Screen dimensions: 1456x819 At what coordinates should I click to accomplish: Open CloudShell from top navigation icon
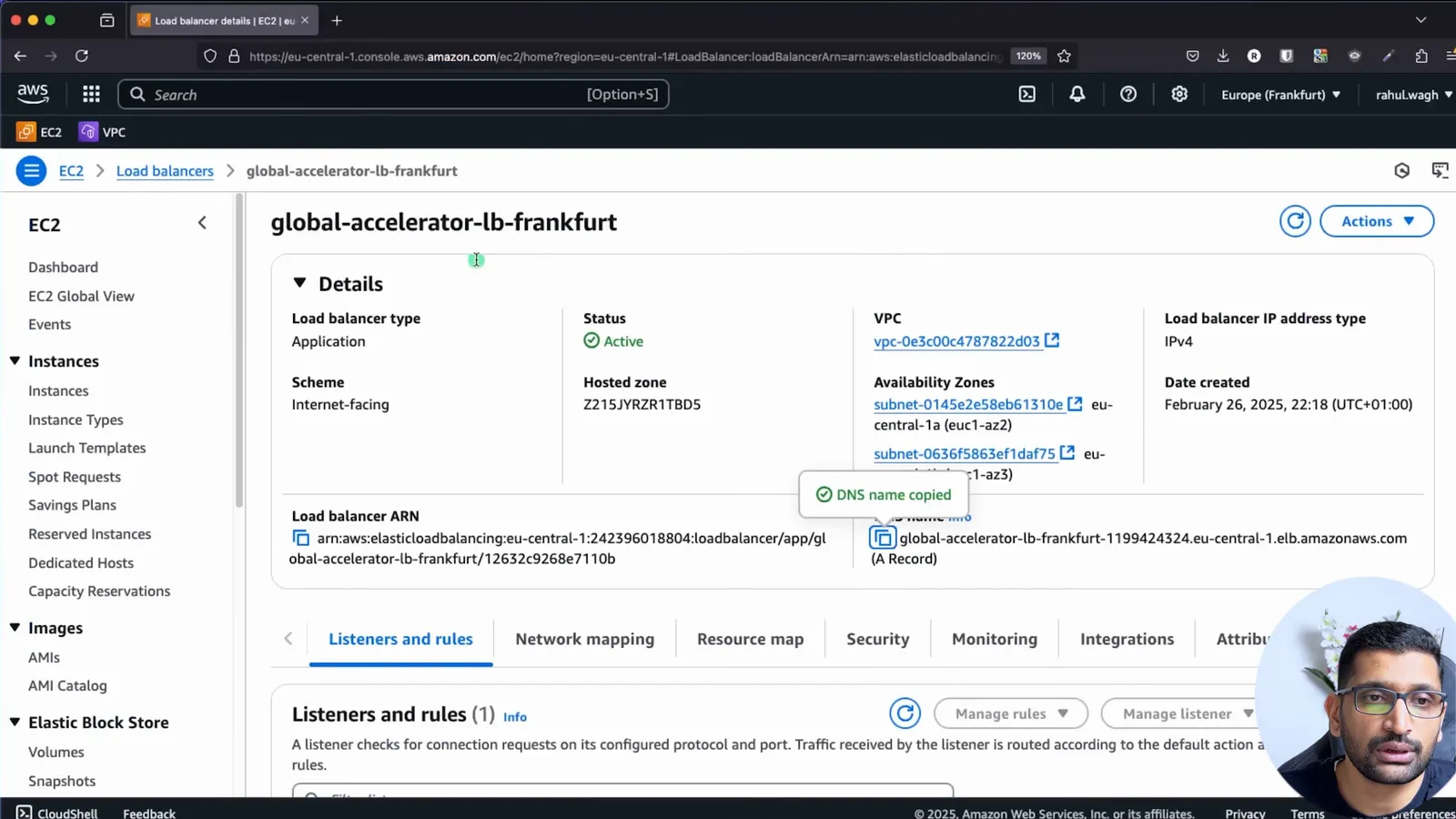[x=1027, y=95]
